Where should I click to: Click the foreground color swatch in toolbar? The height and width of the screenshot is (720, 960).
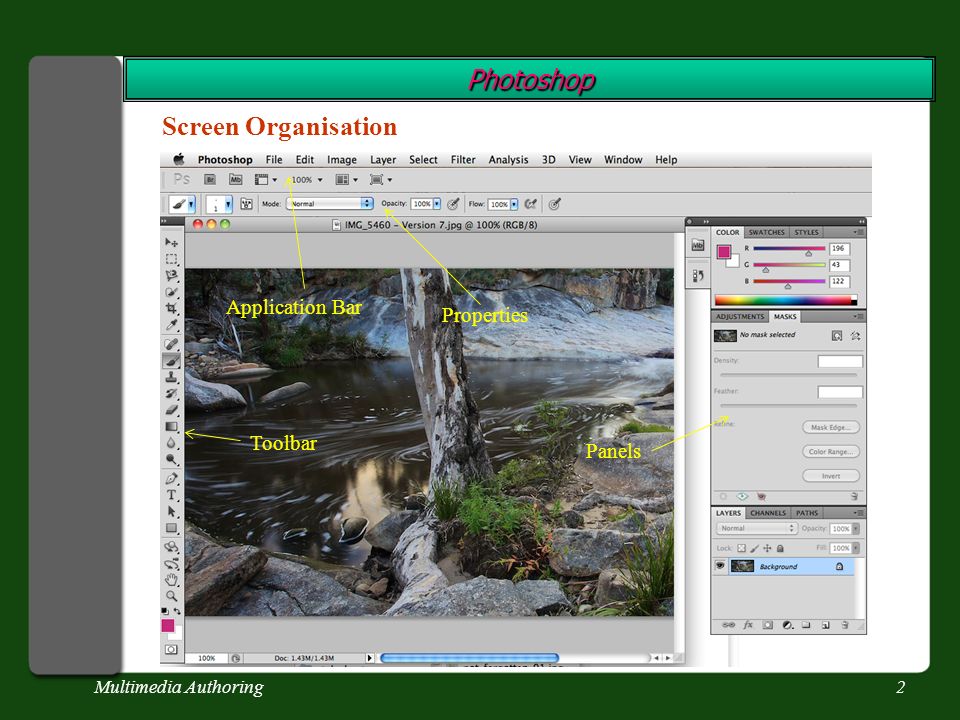coord(168,625)
